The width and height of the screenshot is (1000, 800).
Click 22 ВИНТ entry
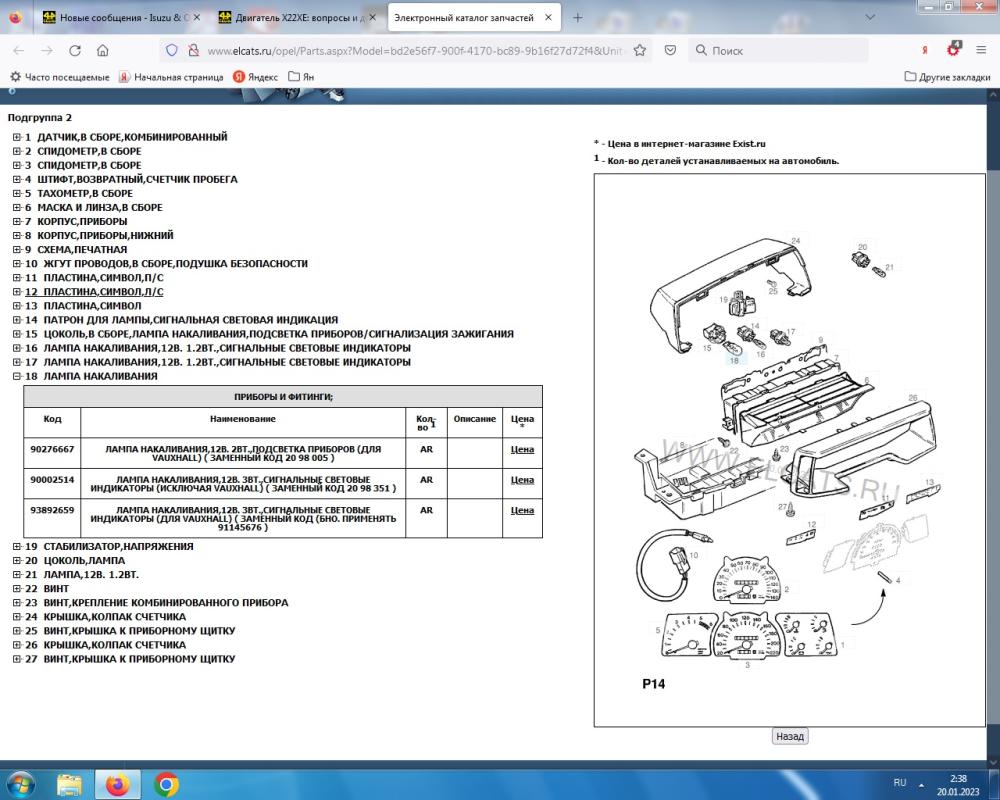(x=47, y=589)
